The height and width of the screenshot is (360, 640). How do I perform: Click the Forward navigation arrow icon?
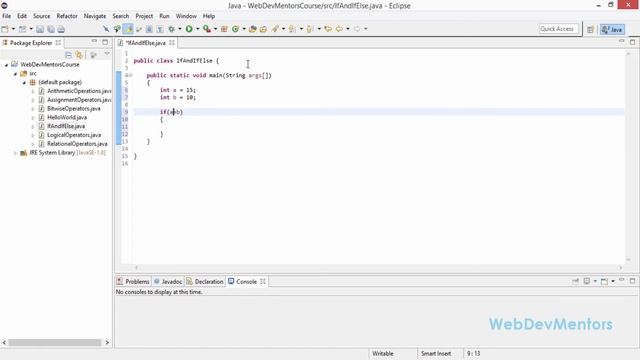(357, 29)
